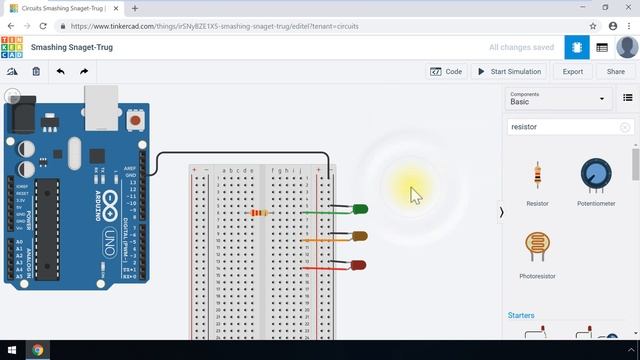The width and height of the screenshot is (640, 360).
Task: Collapse the components panel arrow
Action: click(x=501, y=212)
